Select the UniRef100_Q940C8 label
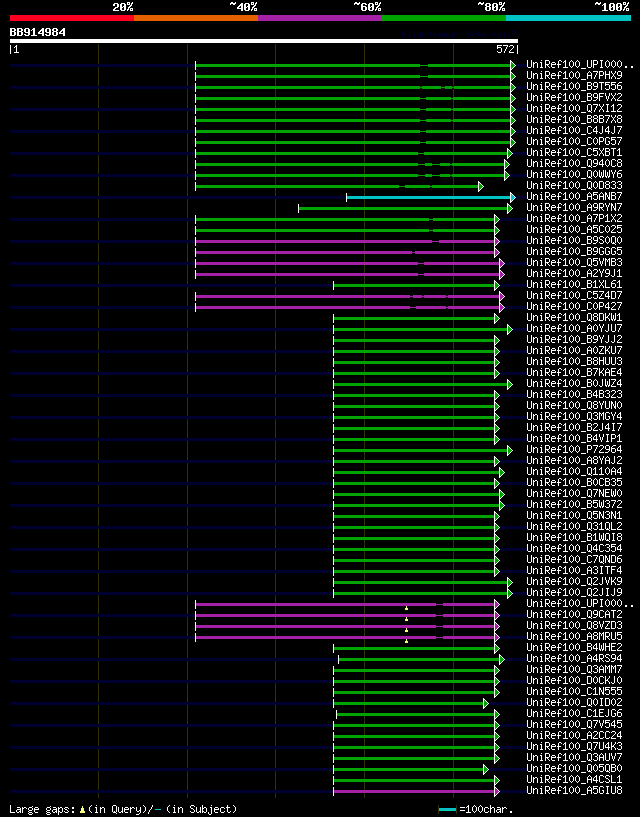Screen dimensions: 640x817 click(x=574, y=164)
